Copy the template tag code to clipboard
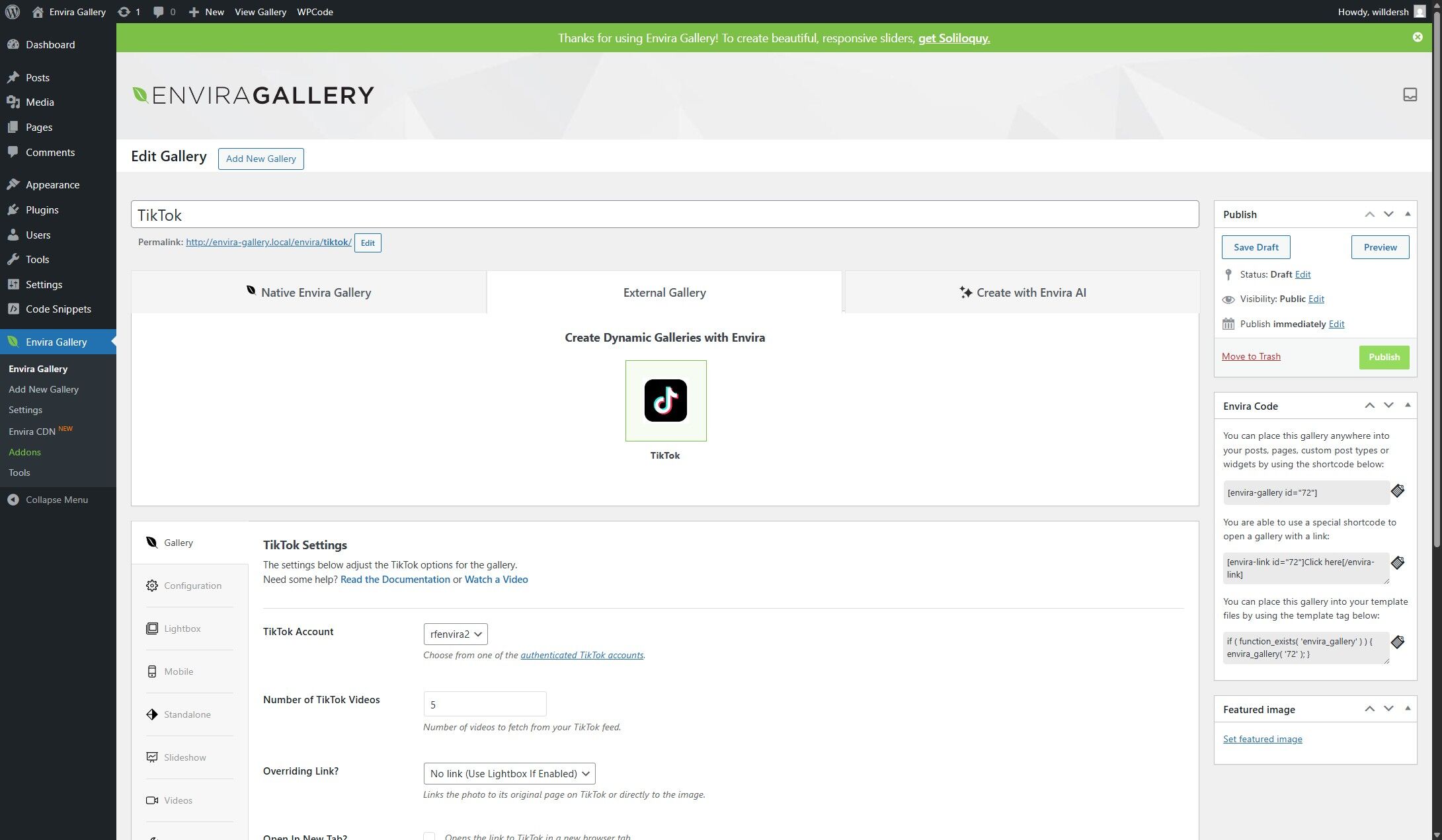Screen dimensions: 1442x840 1397,642
